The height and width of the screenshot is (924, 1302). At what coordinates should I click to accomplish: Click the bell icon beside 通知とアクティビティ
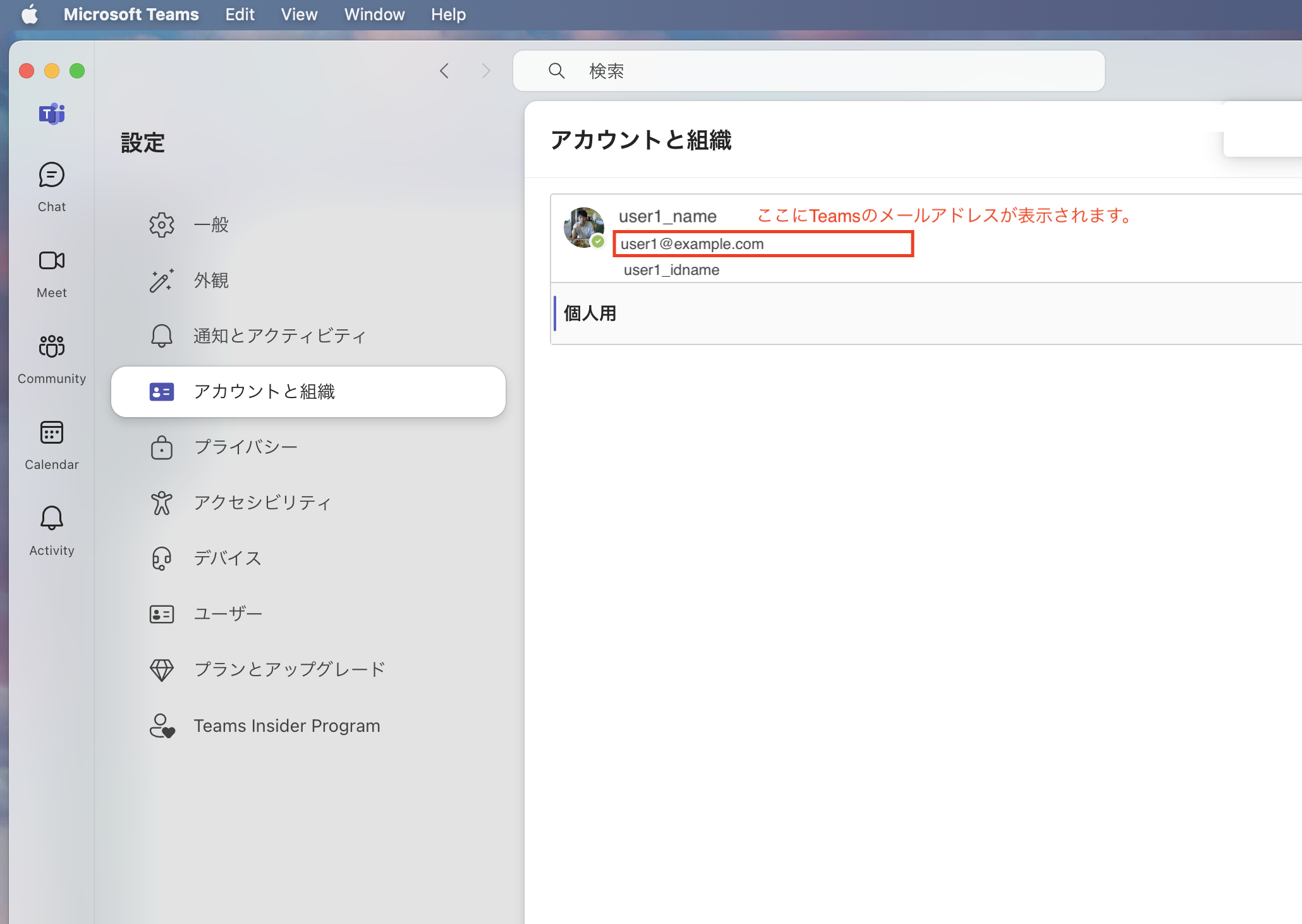click(x=162, y=336)
